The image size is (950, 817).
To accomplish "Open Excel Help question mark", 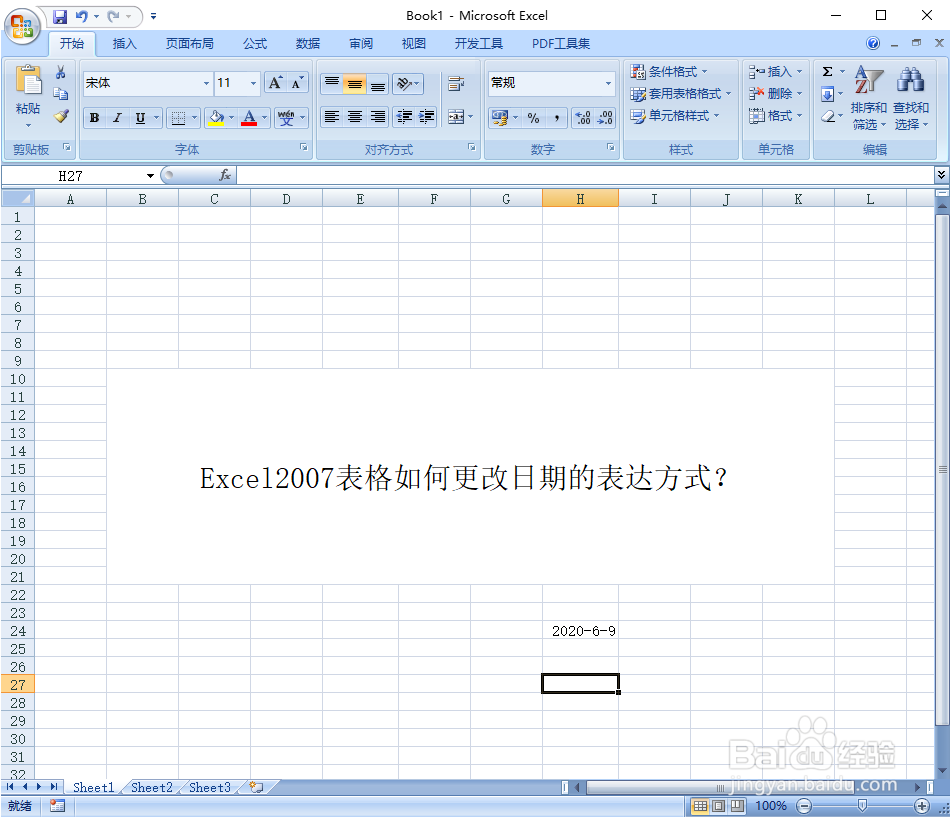I will point(873,43).
